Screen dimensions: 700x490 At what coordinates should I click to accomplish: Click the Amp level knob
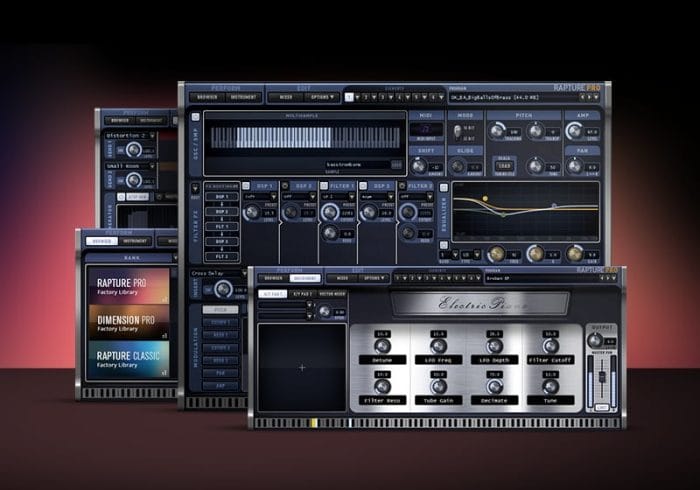click(x=574, y=131)
